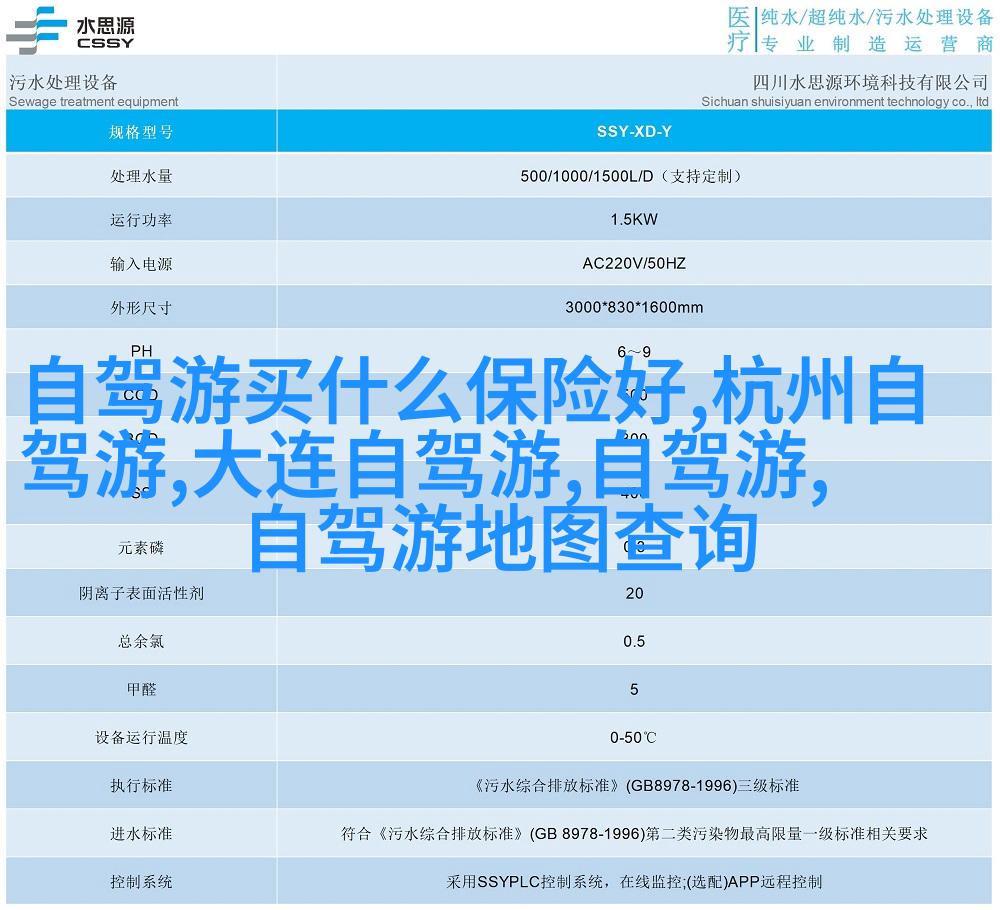The image size is (1000, 910).
Task: Click the 'Sichuan shuisiyuan environment technology co., ltd' text
Action: (844, 101)
